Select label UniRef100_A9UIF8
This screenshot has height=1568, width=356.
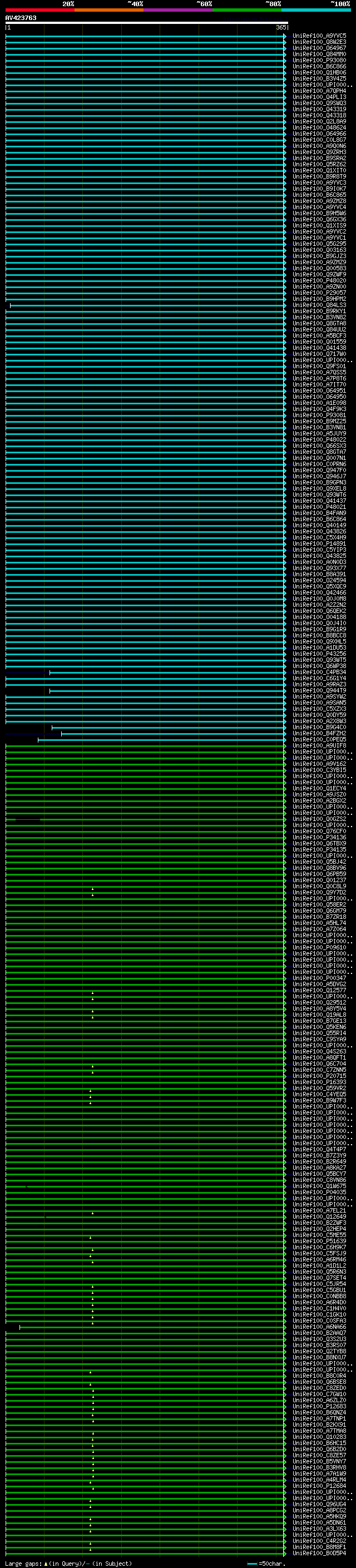click(x=319, y=746)
